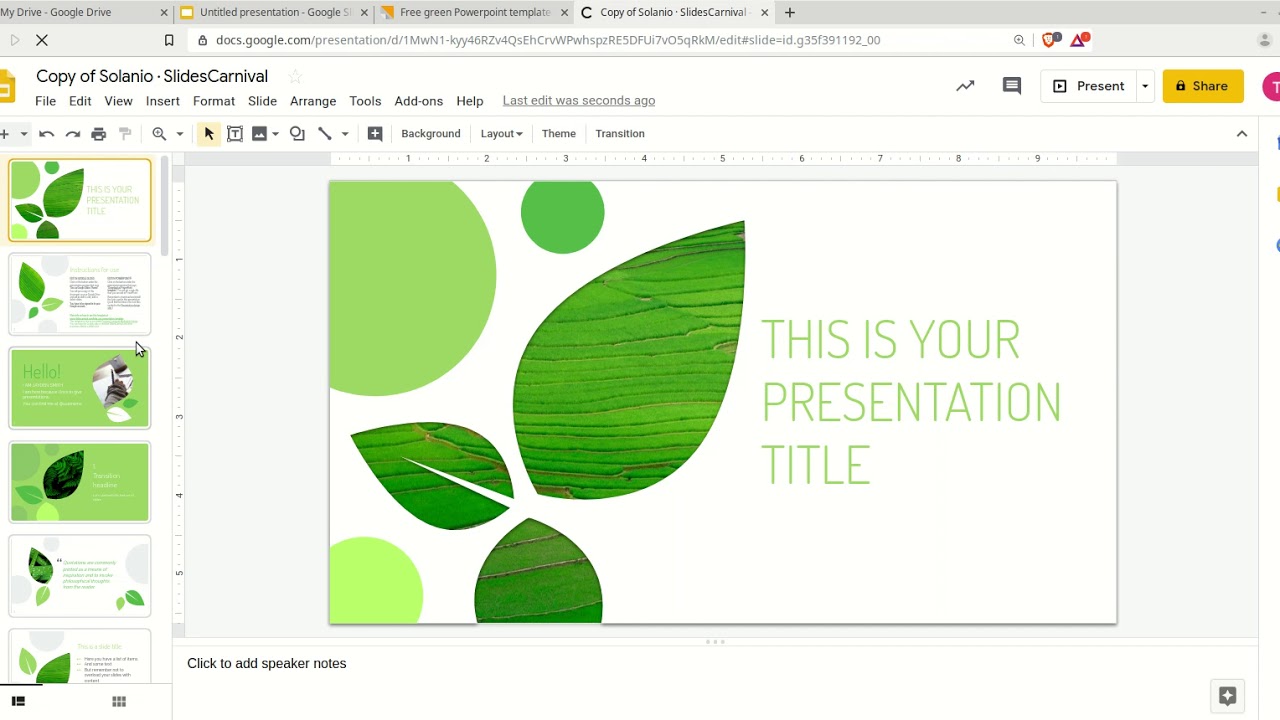
Task: Select the quotation slide thumbnail
Action: [x=80, y=576]
